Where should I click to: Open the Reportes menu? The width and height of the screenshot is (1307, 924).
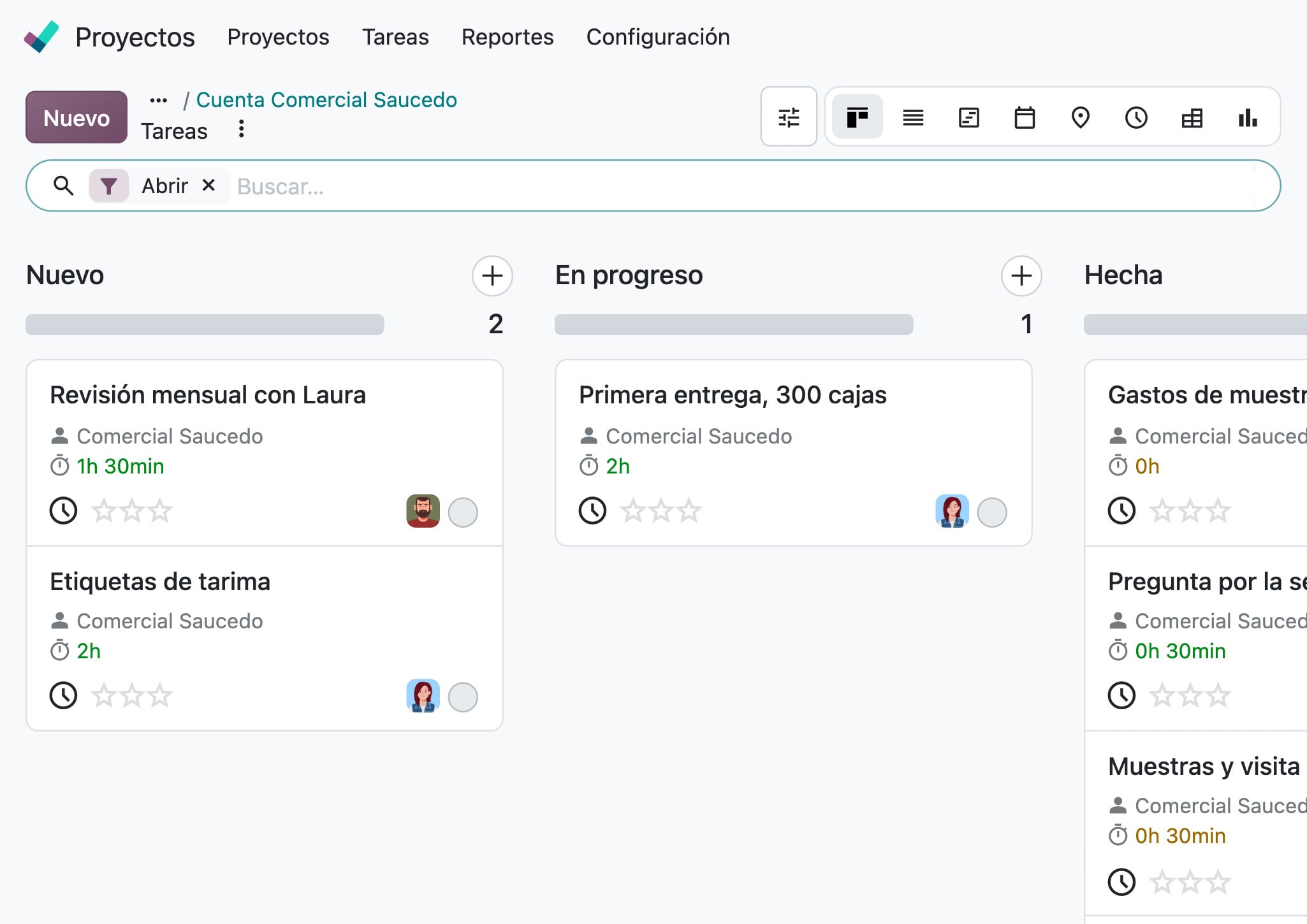click(x=507, y=37)
